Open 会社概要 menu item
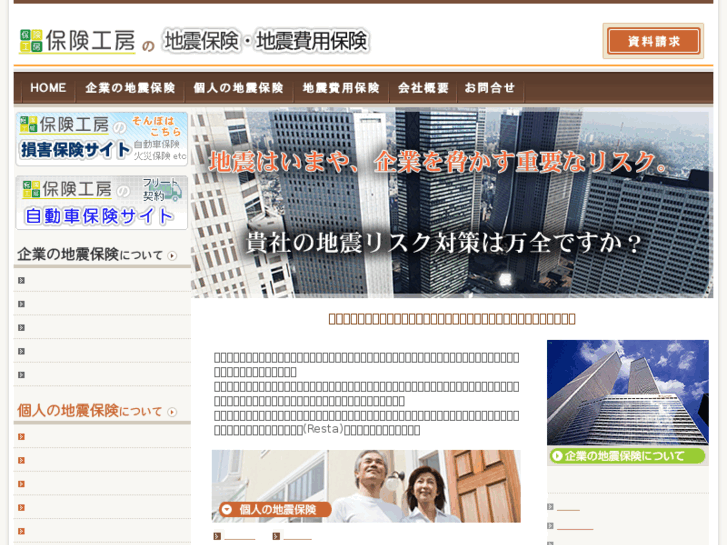727x545 pixels. (423, 88)
